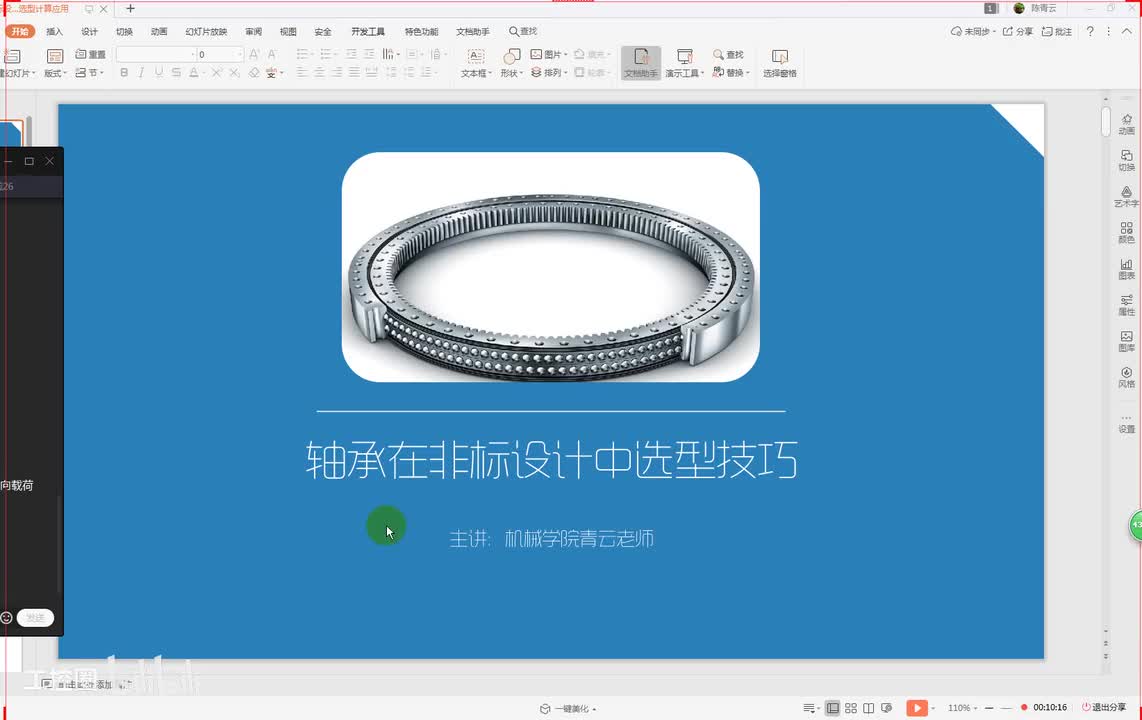Toggle underline formatting
Screen dimensions: 1142x720
(159, 73)
